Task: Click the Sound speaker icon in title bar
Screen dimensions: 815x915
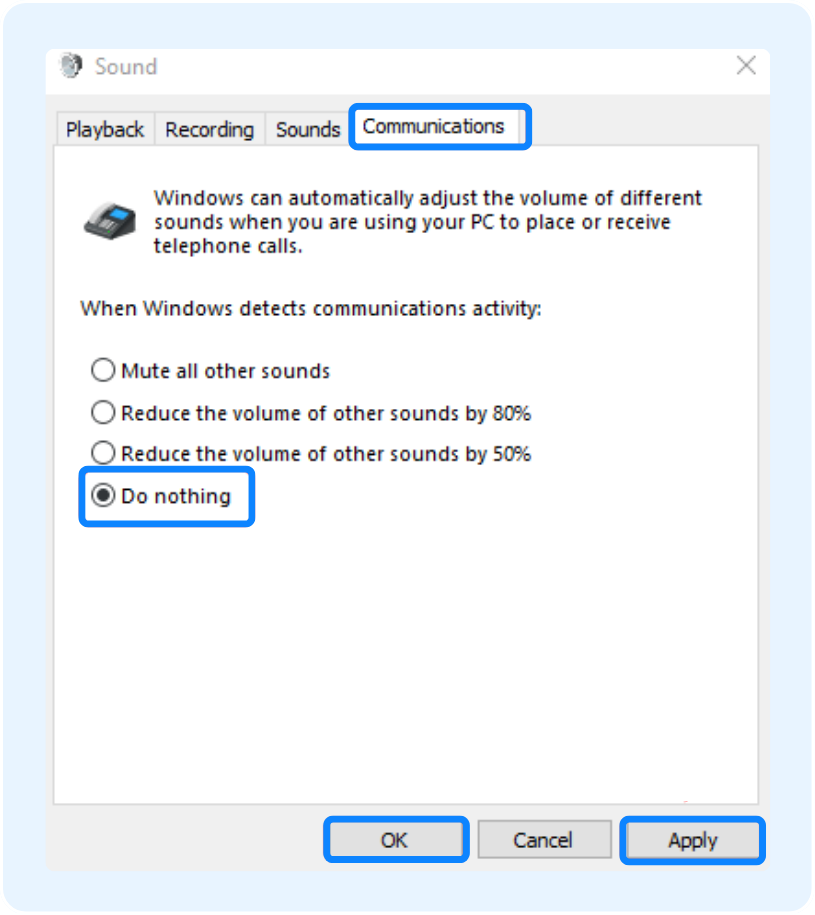Action: tap(70, 67)
